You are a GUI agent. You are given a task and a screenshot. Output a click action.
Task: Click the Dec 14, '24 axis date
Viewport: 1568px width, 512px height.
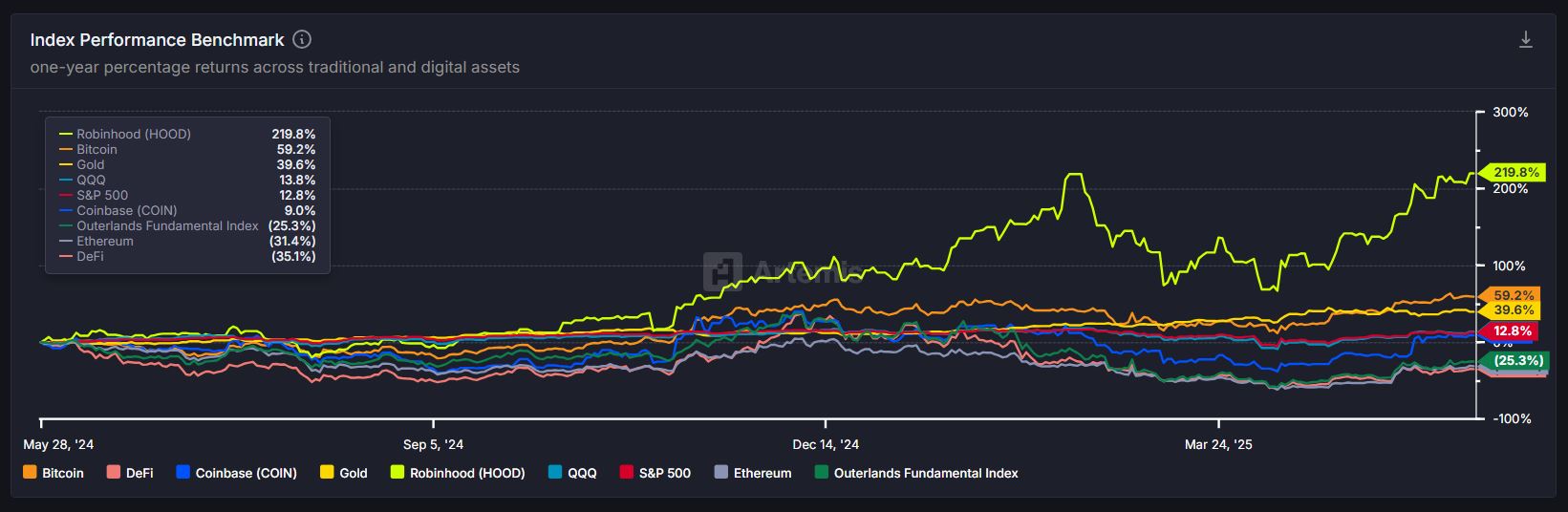point(826,445)
